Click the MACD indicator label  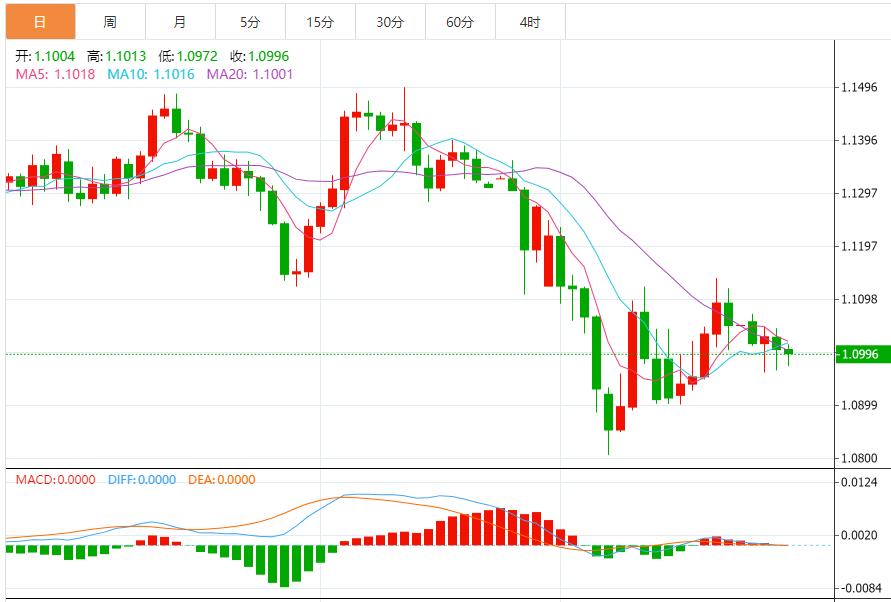click(x=56, y=480)
